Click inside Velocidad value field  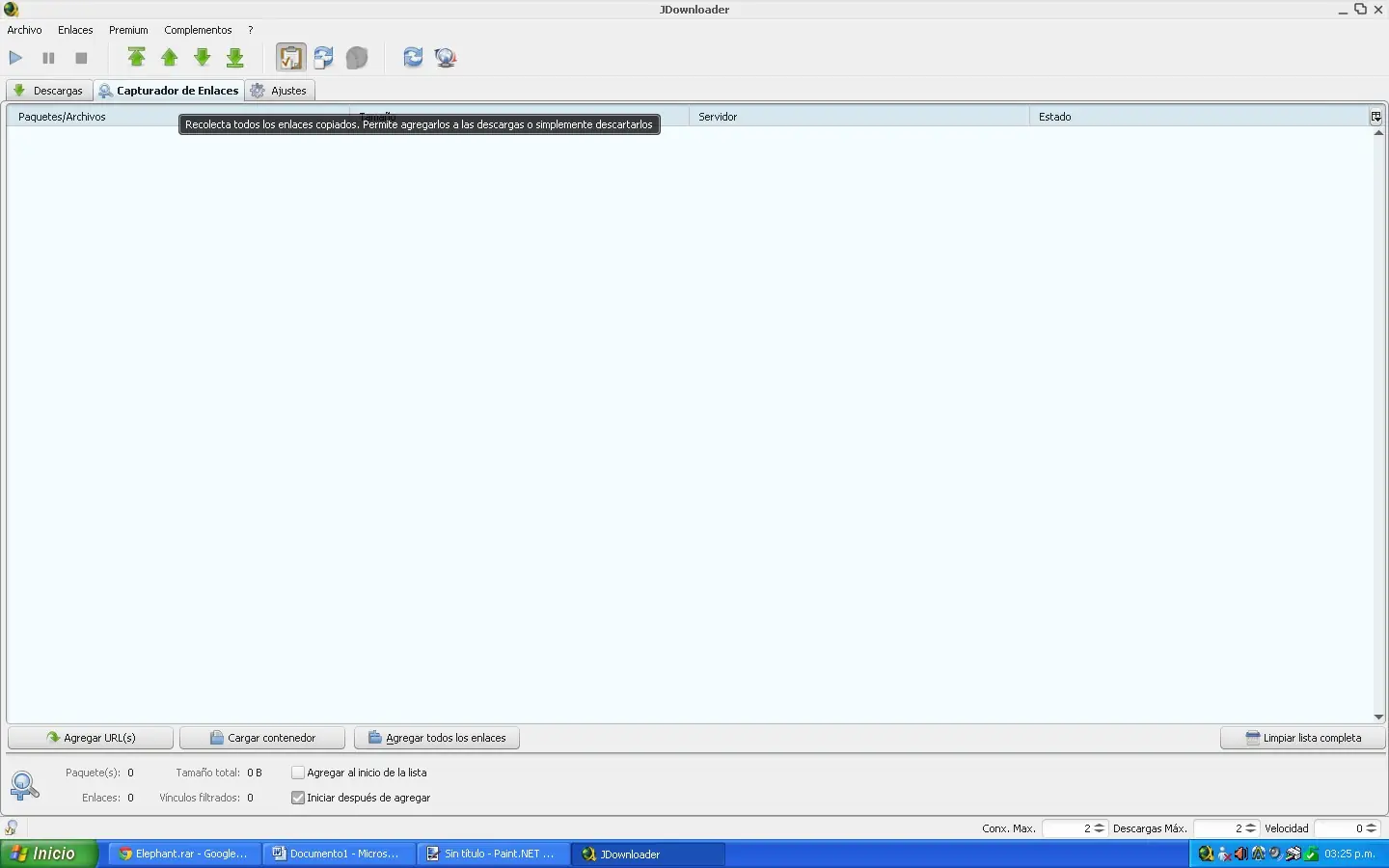coord(1340,828)
